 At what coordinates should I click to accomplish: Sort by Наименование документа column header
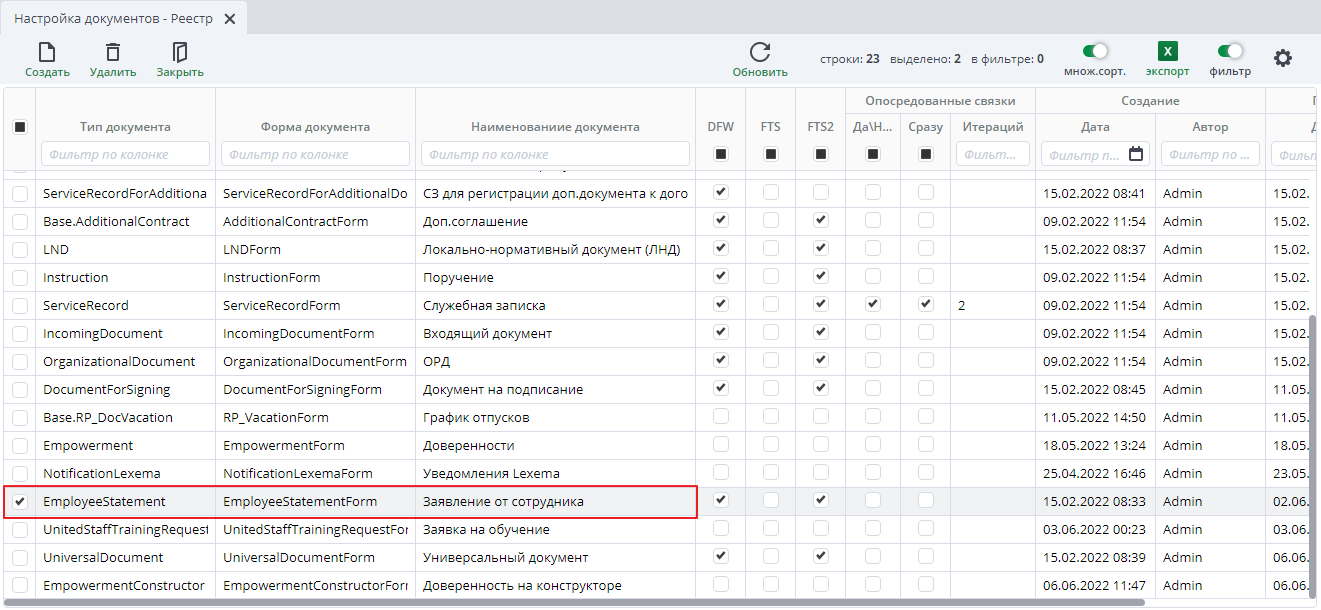555,127
